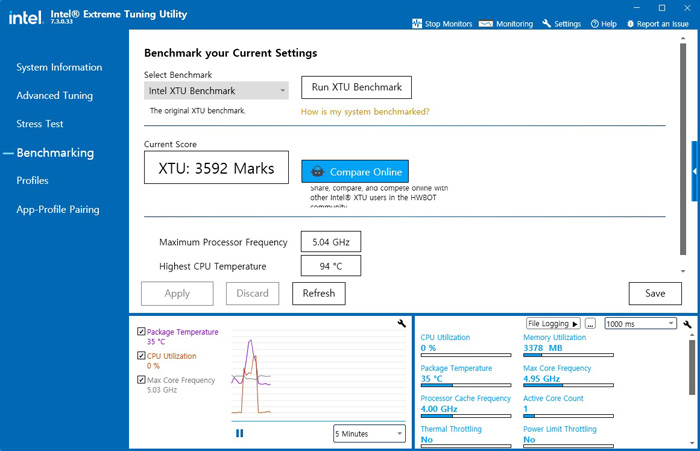Click the Monitoring graph icon
700x451 pixels.
click(486, 24)
